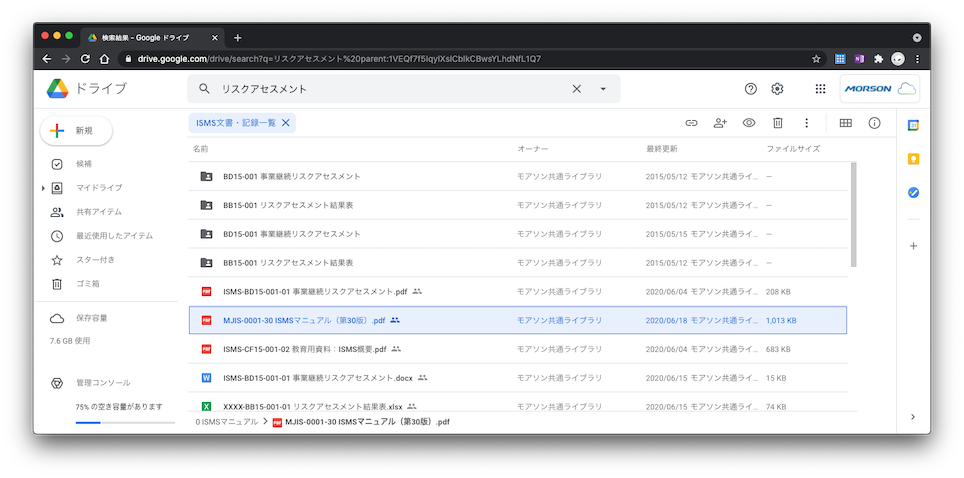Remove the ISMS文書・記録一覧 filter chip
This screenshot has width=964, height=478.
coord(285,123)
